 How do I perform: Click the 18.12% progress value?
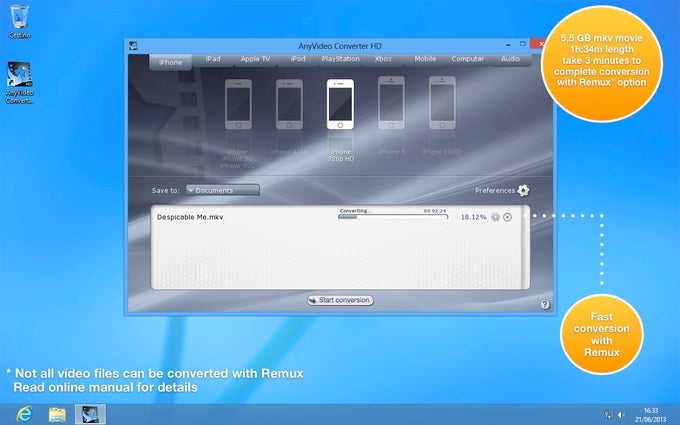pyautogui.click(x=473, y=217)
